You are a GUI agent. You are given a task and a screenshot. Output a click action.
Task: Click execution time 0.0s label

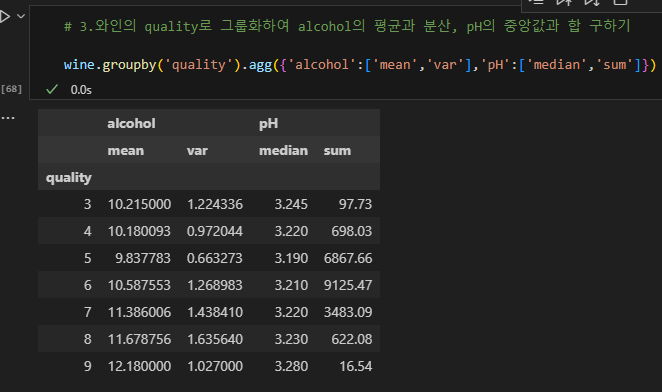pos(81,90)
